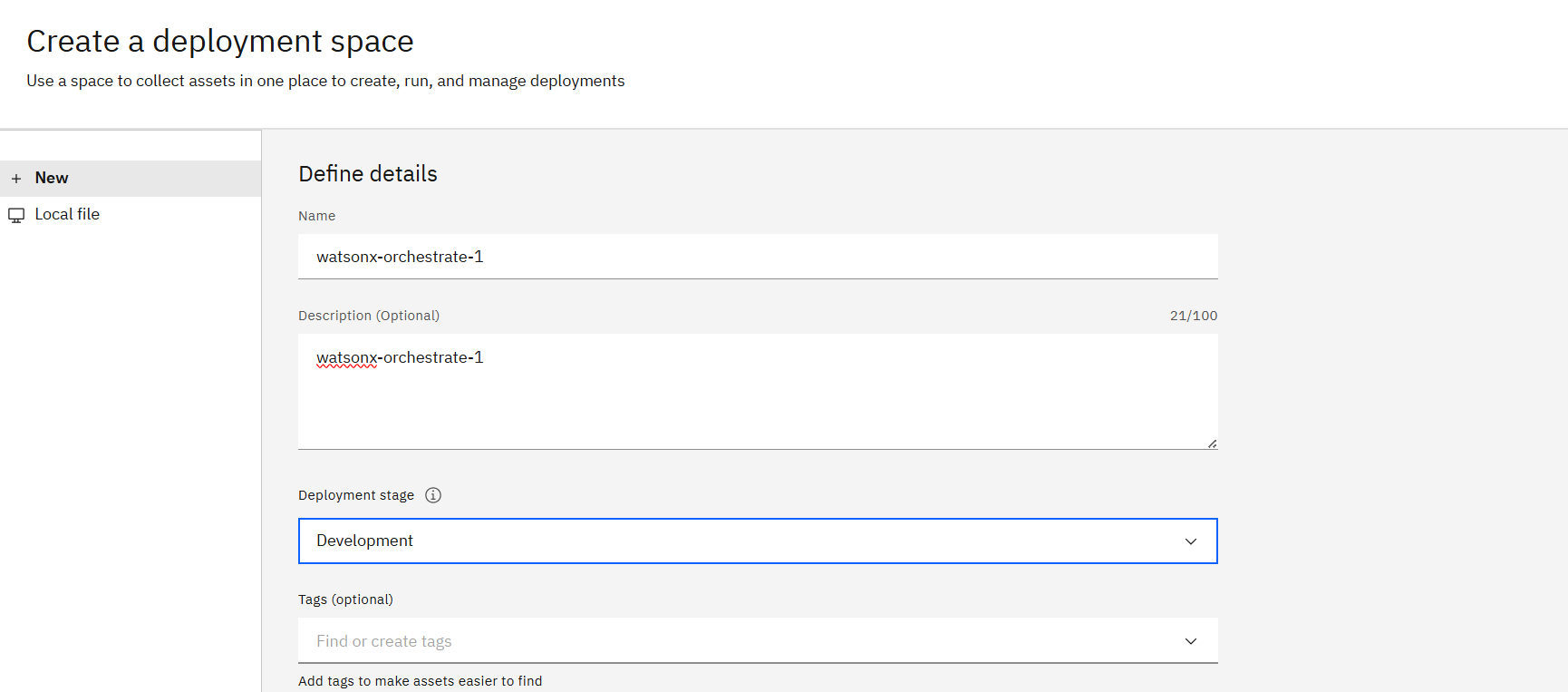Select the New menu item
This screenshot has height=692, width=1568.
131,179
